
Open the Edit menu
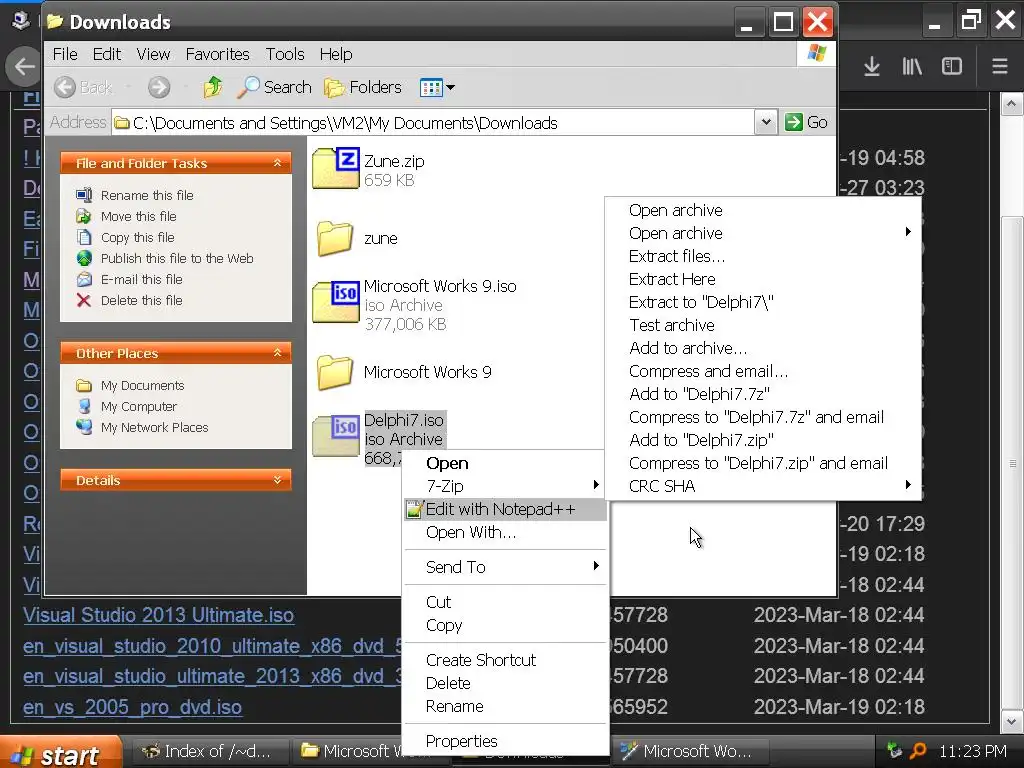[x=106, y=54]
